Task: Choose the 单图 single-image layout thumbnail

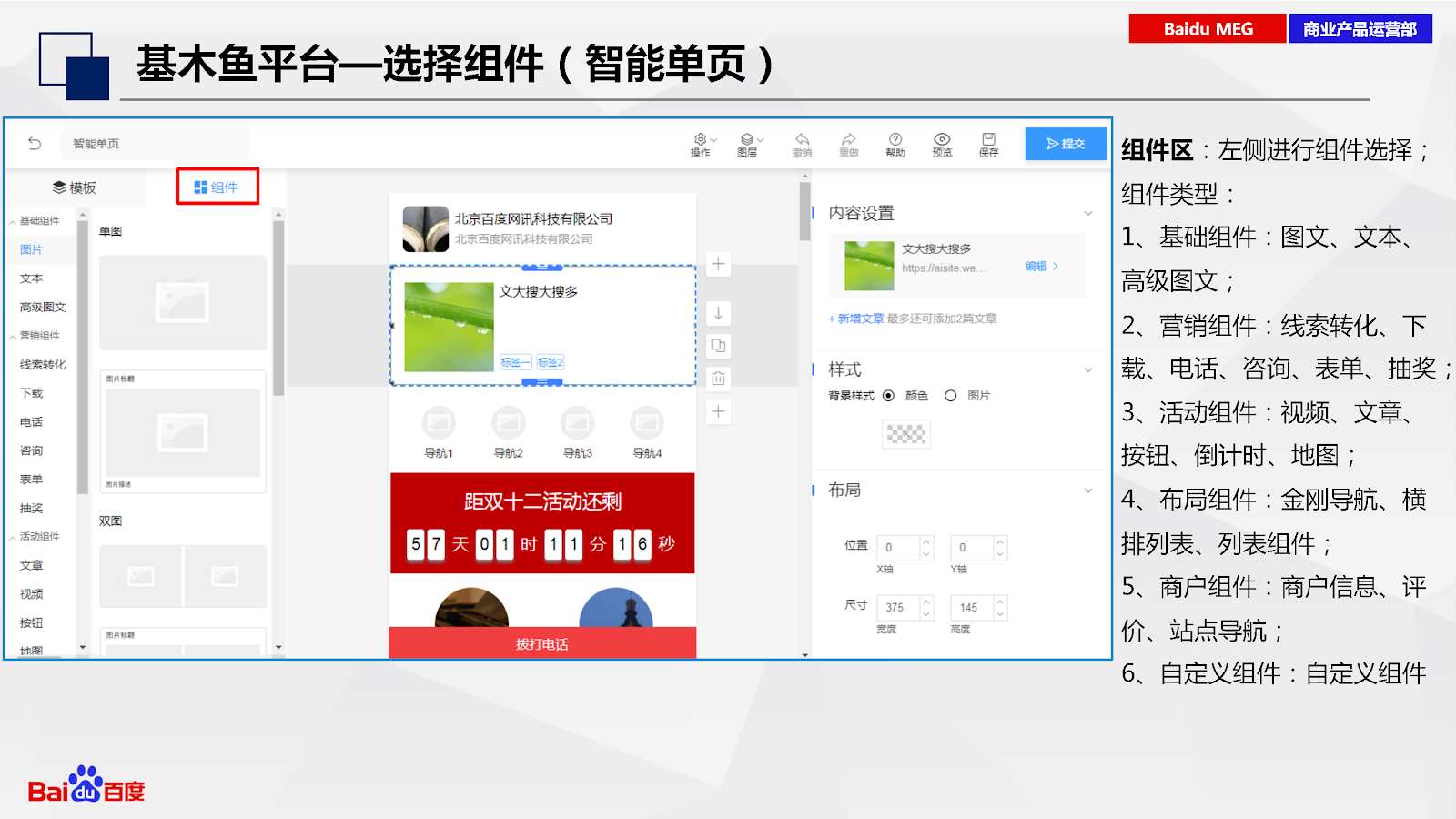Action: pos(183,302)
